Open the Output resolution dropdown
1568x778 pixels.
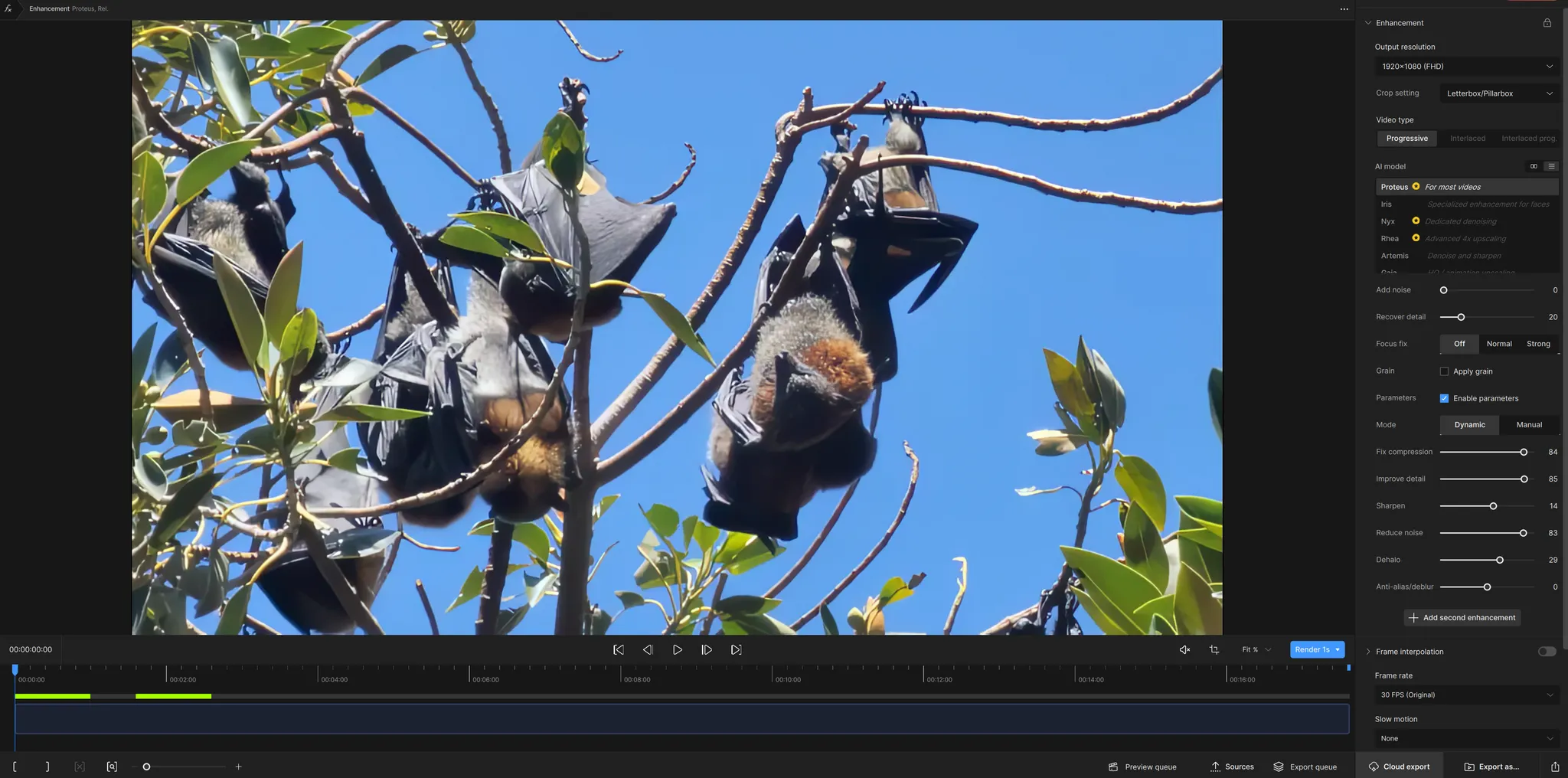[1467, 67]
